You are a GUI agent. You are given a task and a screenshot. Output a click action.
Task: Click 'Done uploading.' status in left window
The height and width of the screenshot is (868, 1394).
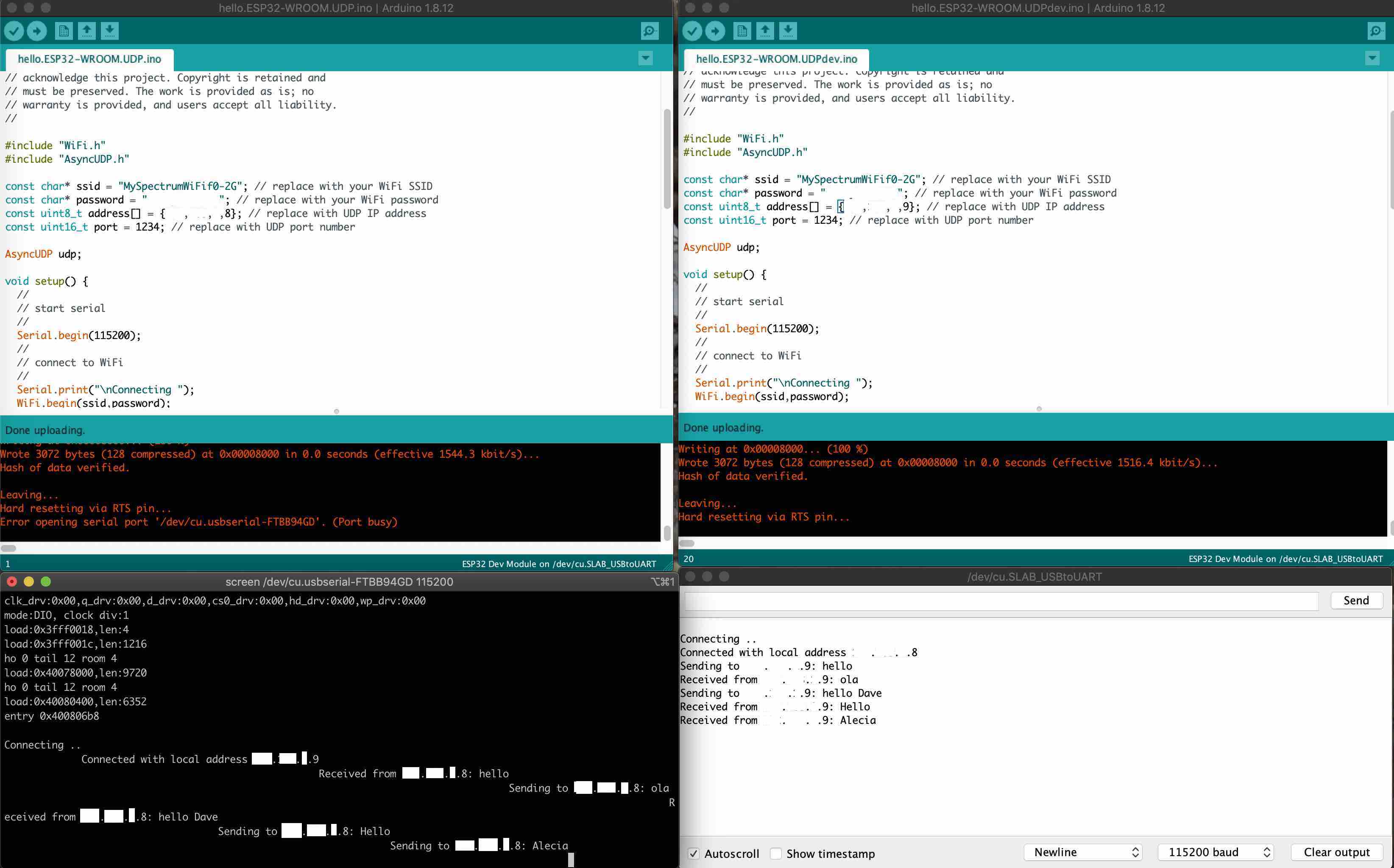[45, 430]
